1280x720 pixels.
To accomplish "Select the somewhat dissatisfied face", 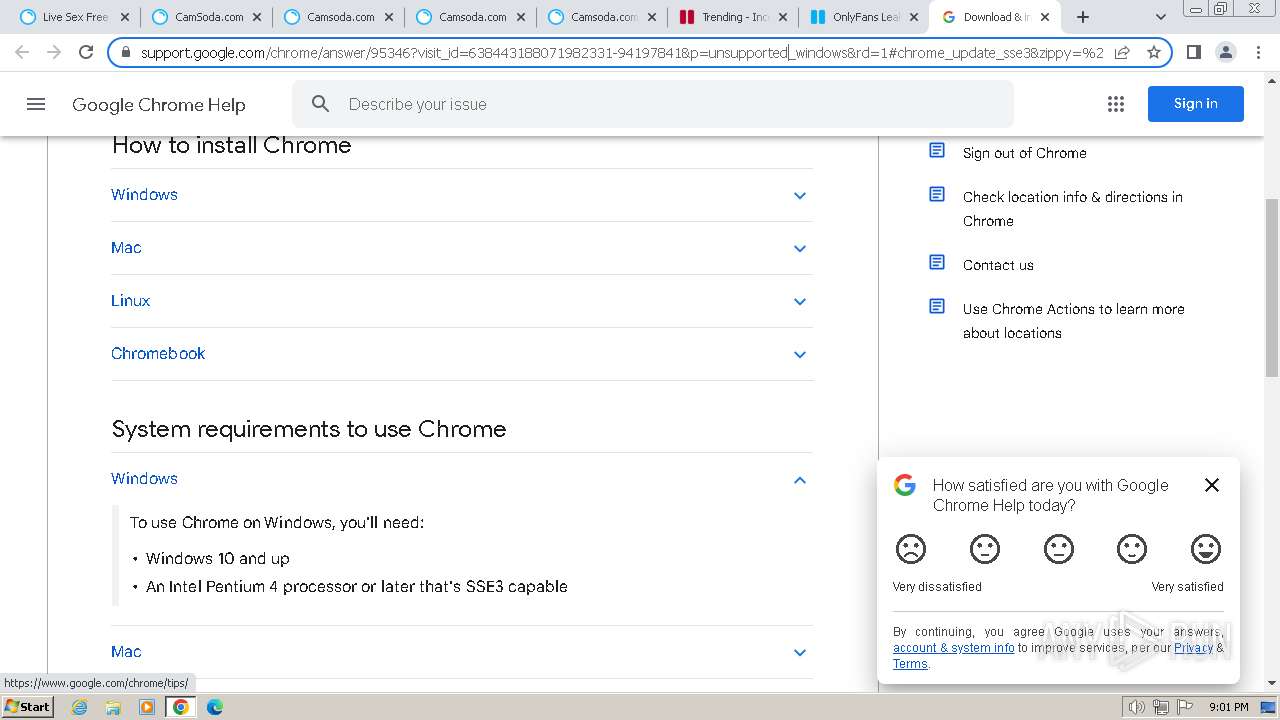I will tap(985, 549).
